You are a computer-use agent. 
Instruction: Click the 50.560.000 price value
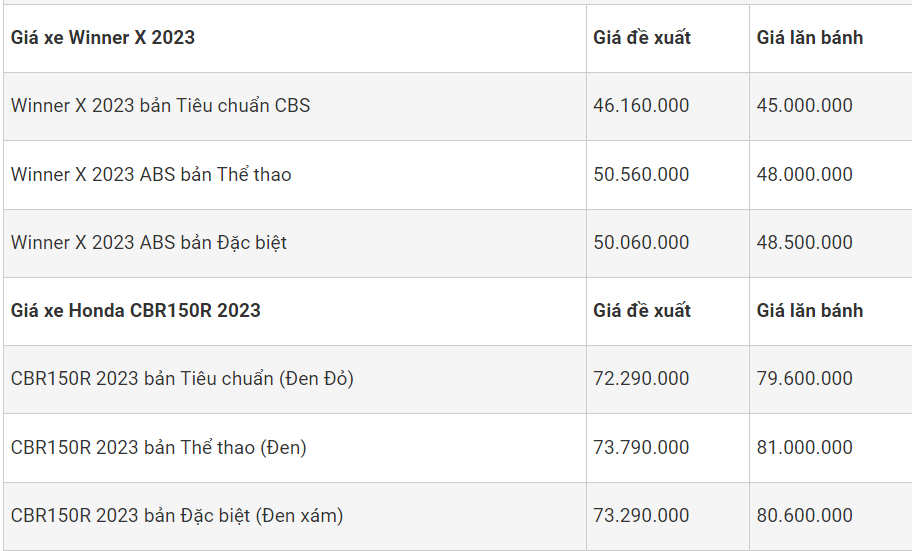(x=641, y=174)
